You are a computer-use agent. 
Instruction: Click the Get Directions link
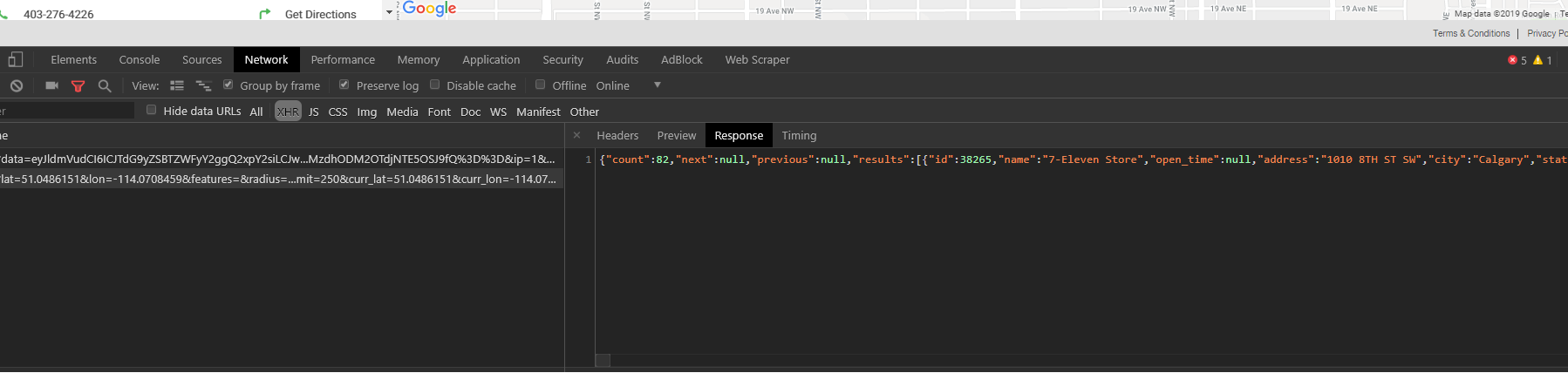click(x=320, y=14)
